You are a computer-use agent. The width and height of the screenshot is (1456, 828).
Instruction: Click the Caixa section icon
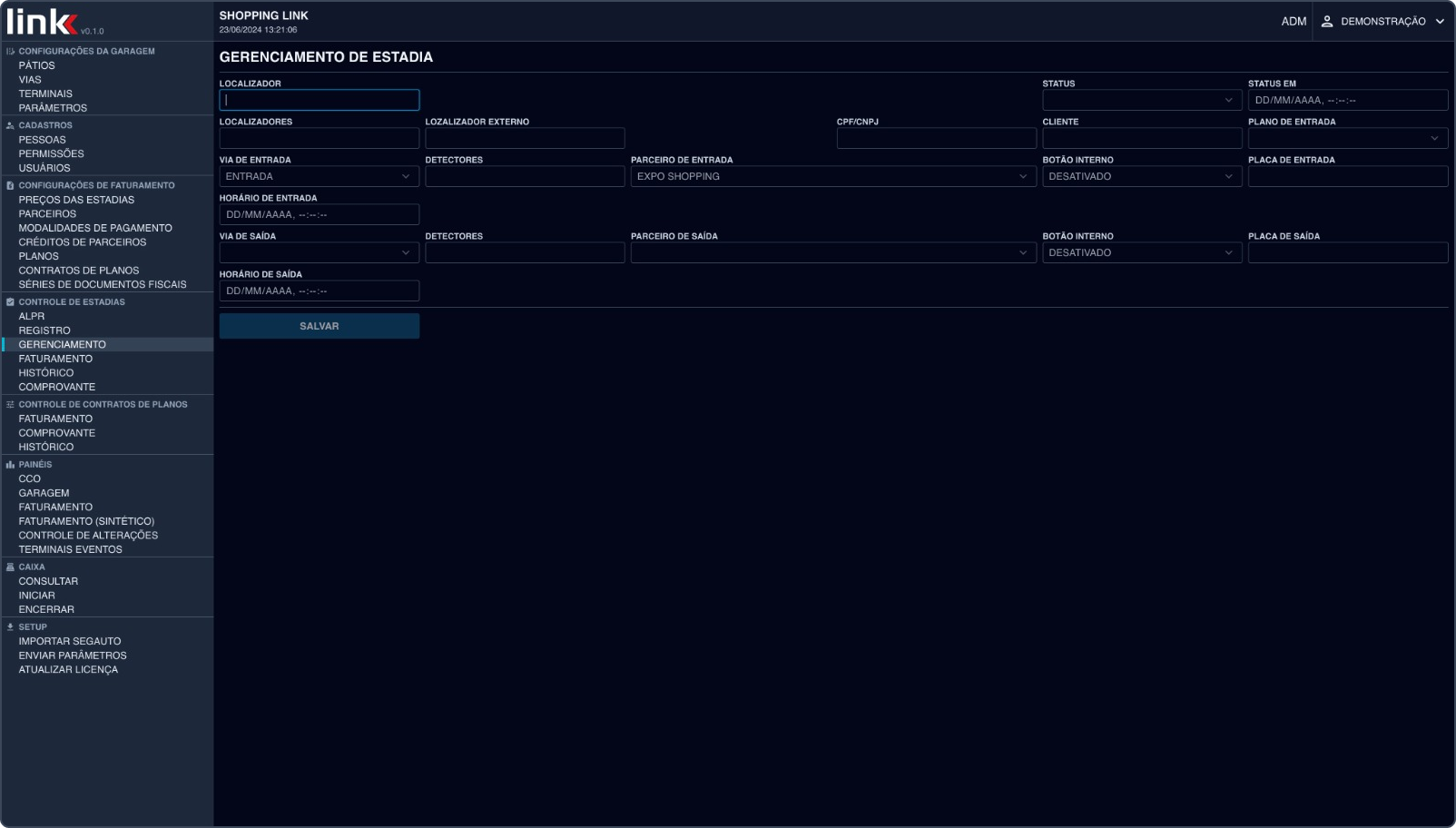(10, 567)
